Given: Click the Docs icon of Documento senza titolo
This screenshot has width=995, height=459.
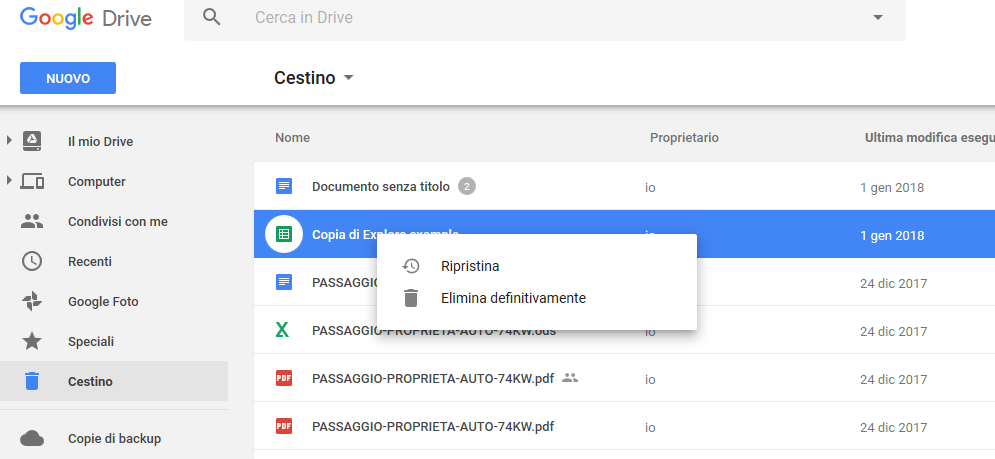Looking at the screenshot, I should 284,187.
